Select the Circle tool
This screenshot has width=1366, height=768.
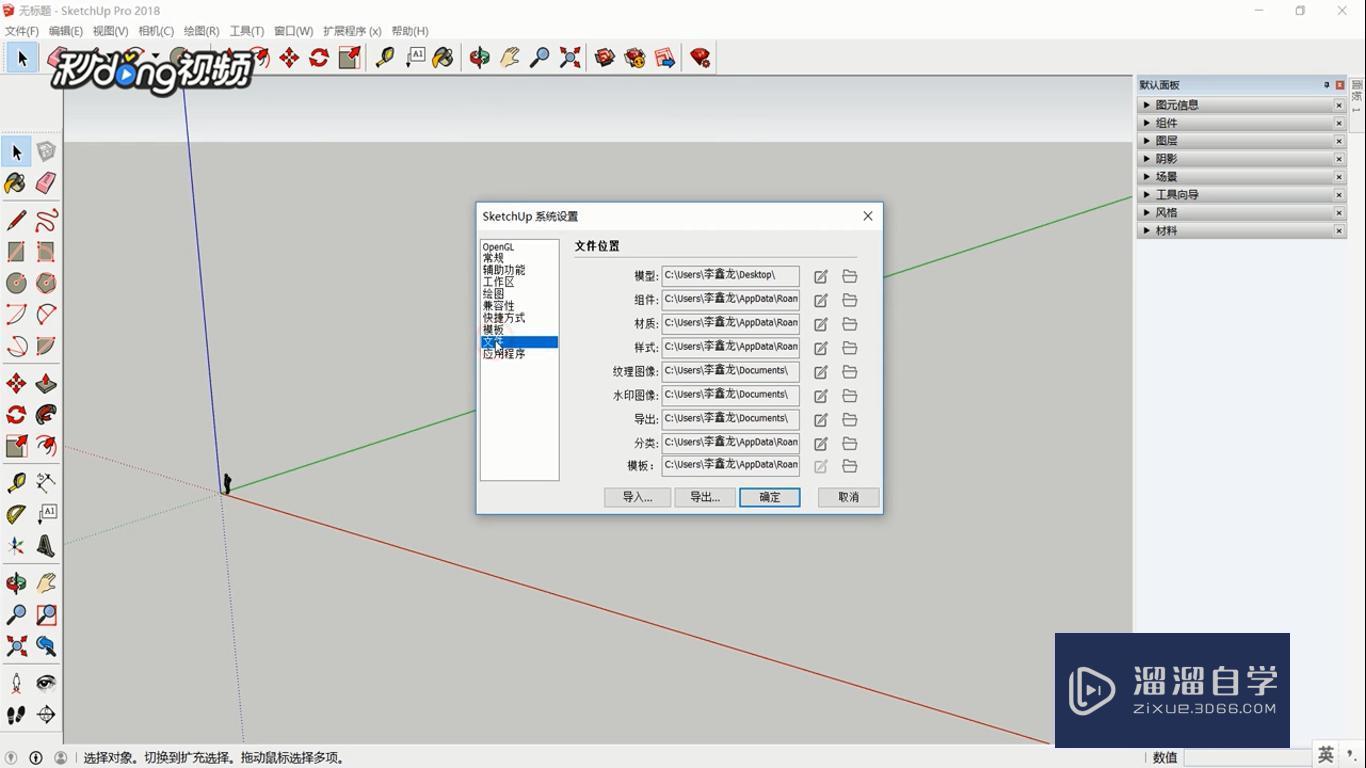coord(16,283)
